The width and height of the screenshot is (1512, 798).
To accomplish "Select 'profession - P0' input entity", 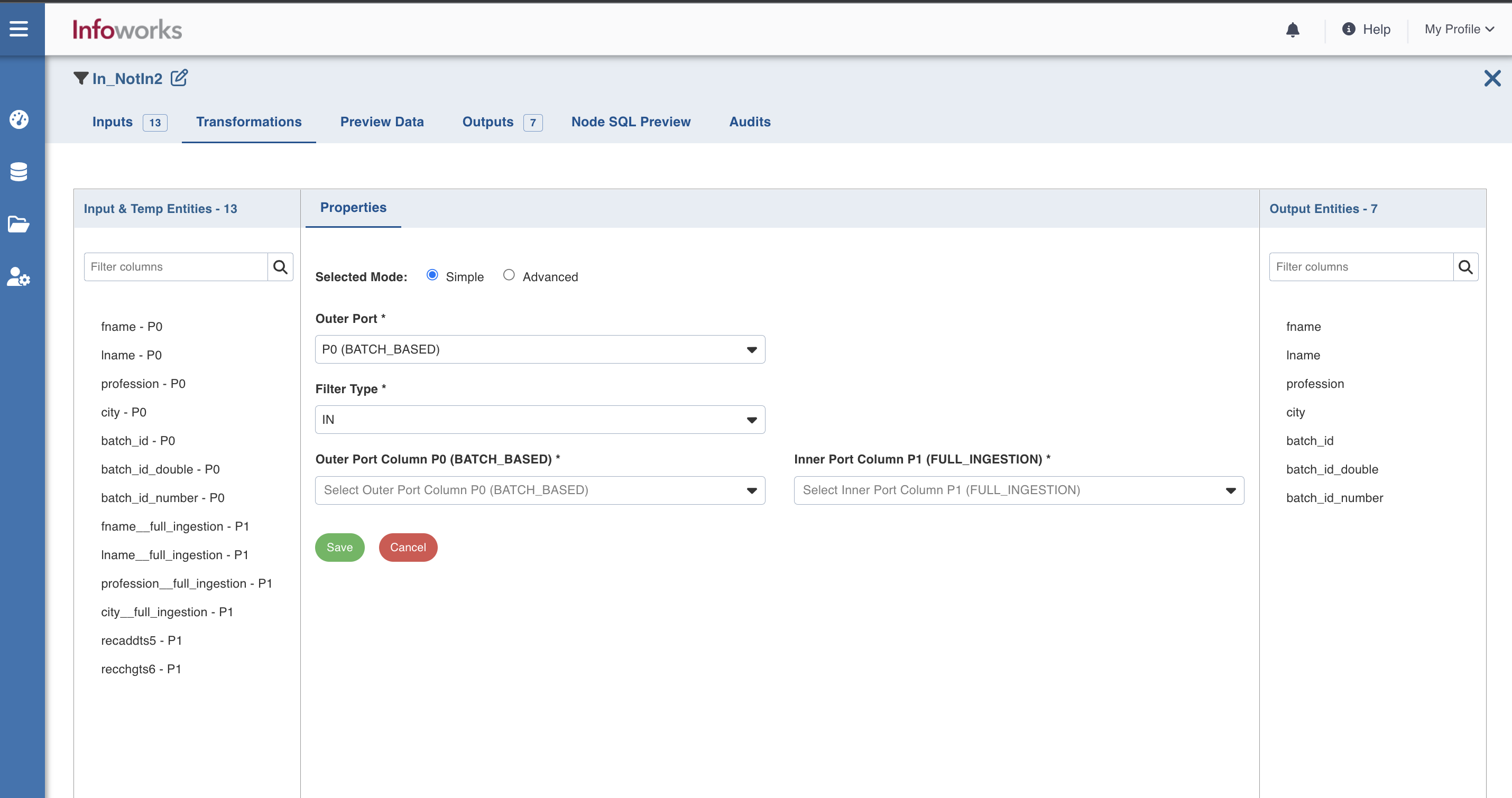I will tap(143, 384).
